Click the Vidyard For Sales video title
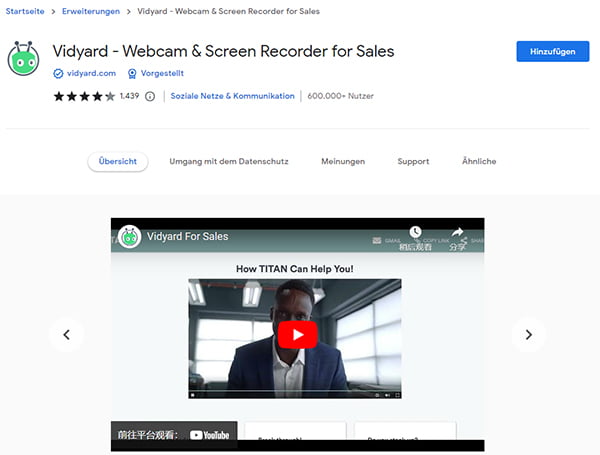This screenshot has width=600, height=455. point(188,236)
